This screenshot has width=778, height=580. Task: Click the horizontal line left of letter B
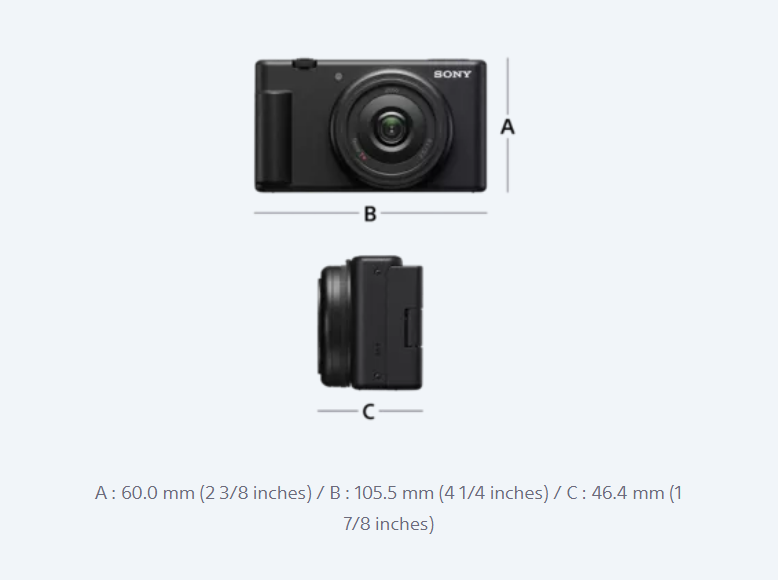coord(306,213)
